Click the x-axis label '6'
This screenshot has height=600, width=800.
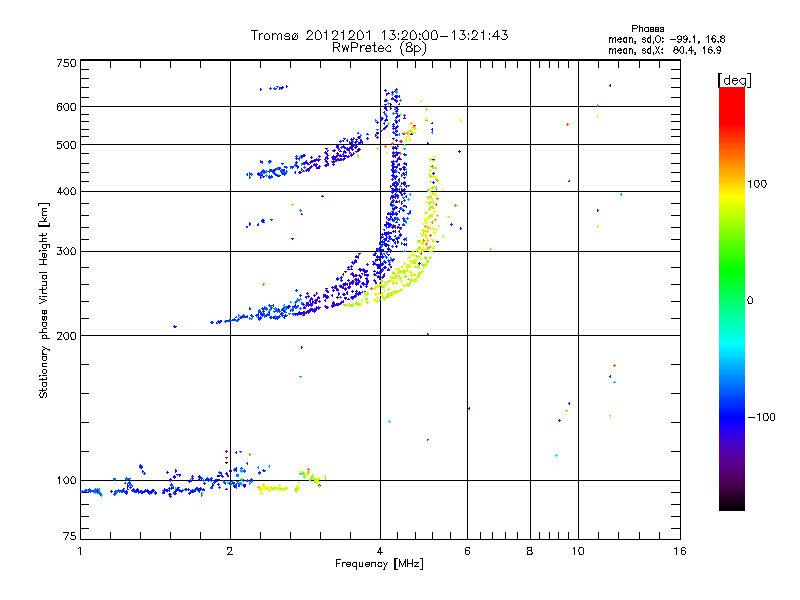coord(467,551)
